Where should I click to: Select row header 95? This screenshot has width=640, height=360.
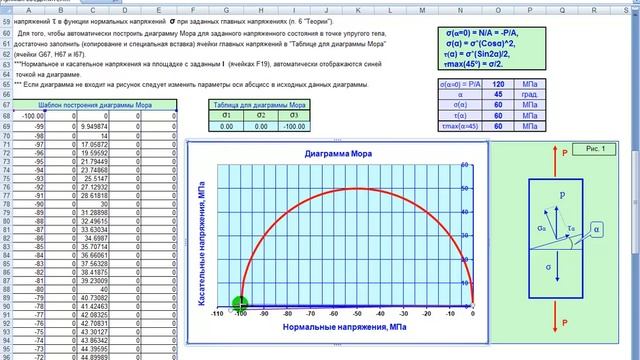tap(6, 349)
